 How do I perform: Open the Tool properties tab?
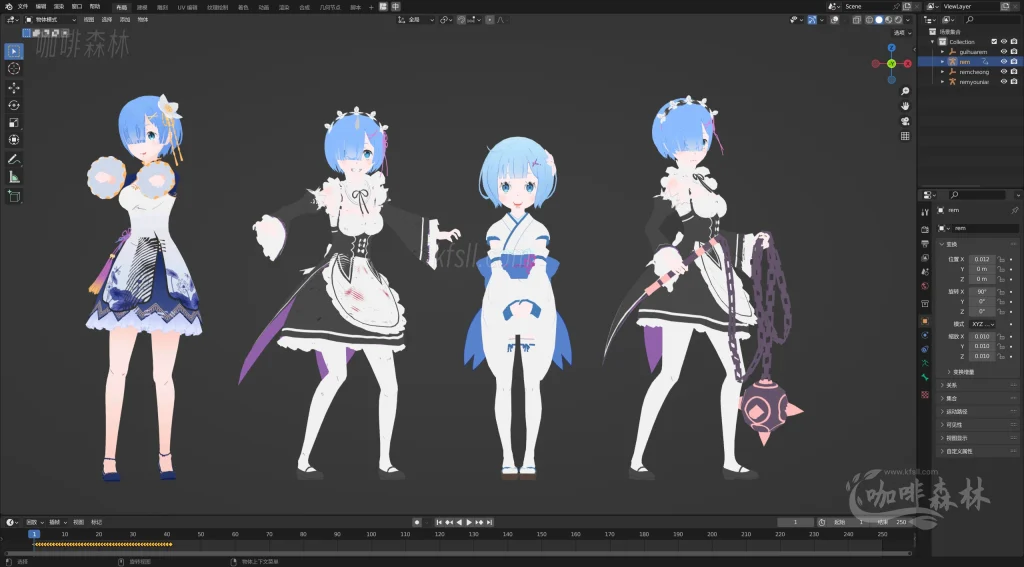pyautogui.click(x=925, y=212)
